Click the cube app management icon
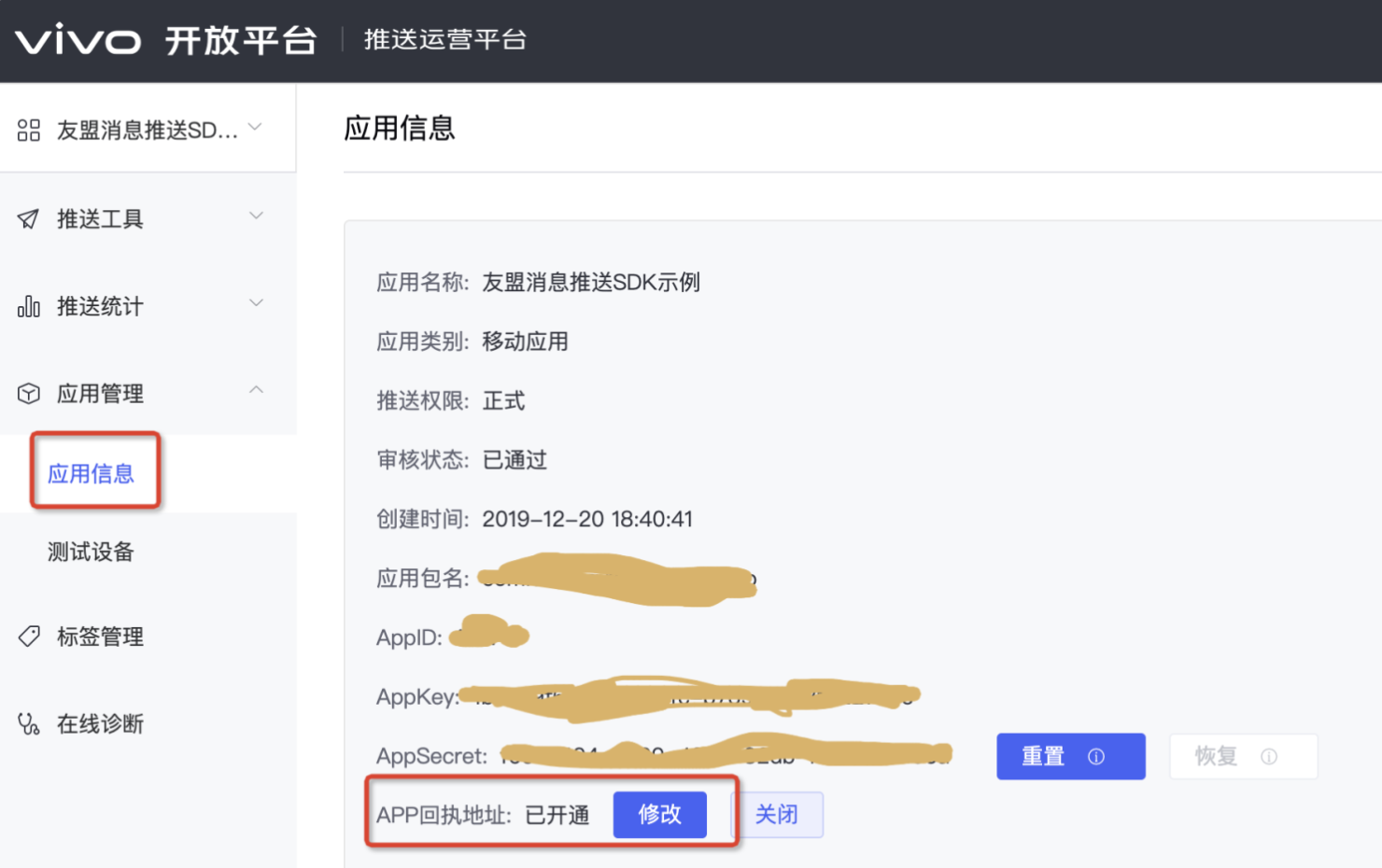 (29, 393)
